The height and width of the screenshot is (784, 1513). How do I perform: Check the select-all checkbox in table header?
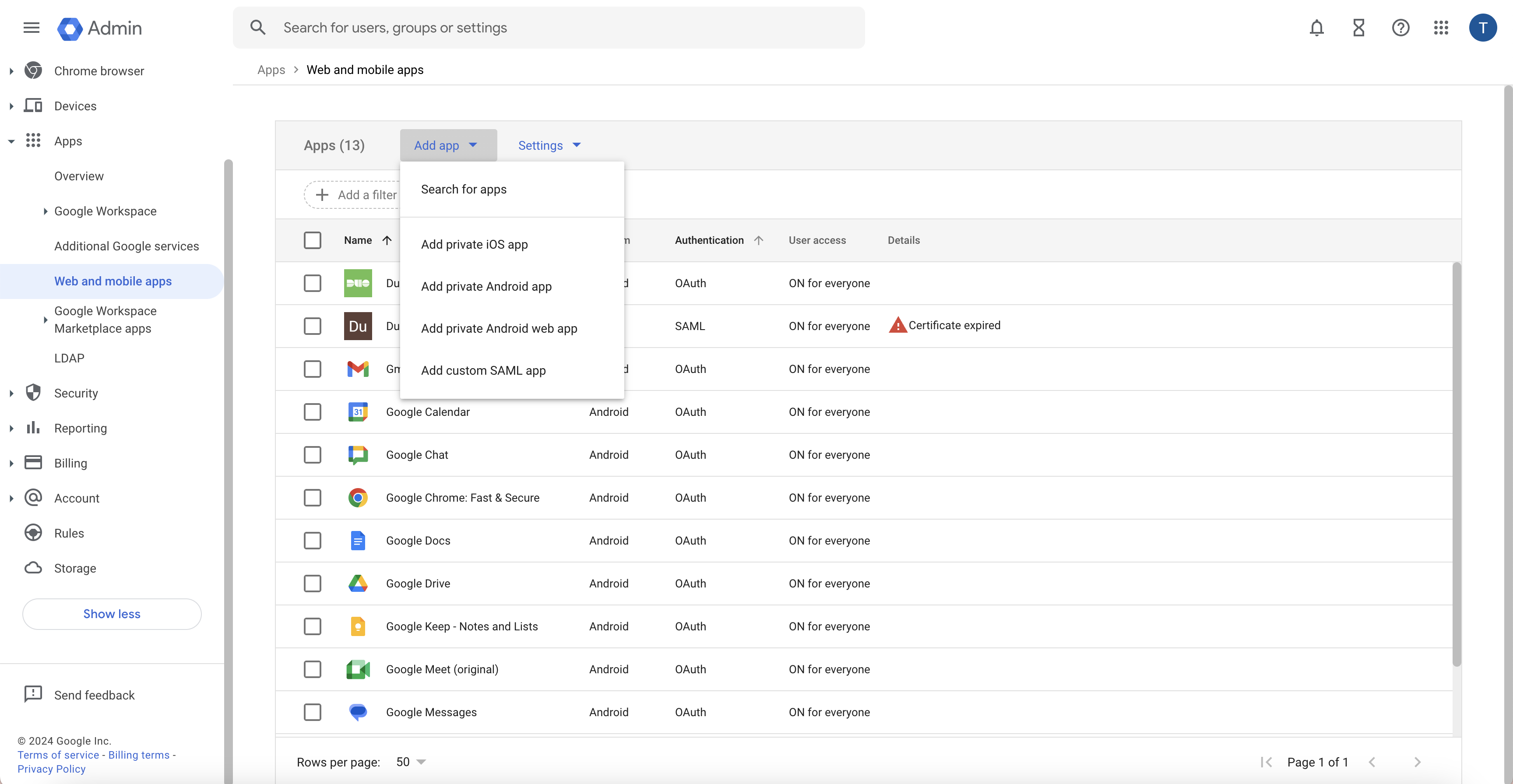(x=313, y=240)
